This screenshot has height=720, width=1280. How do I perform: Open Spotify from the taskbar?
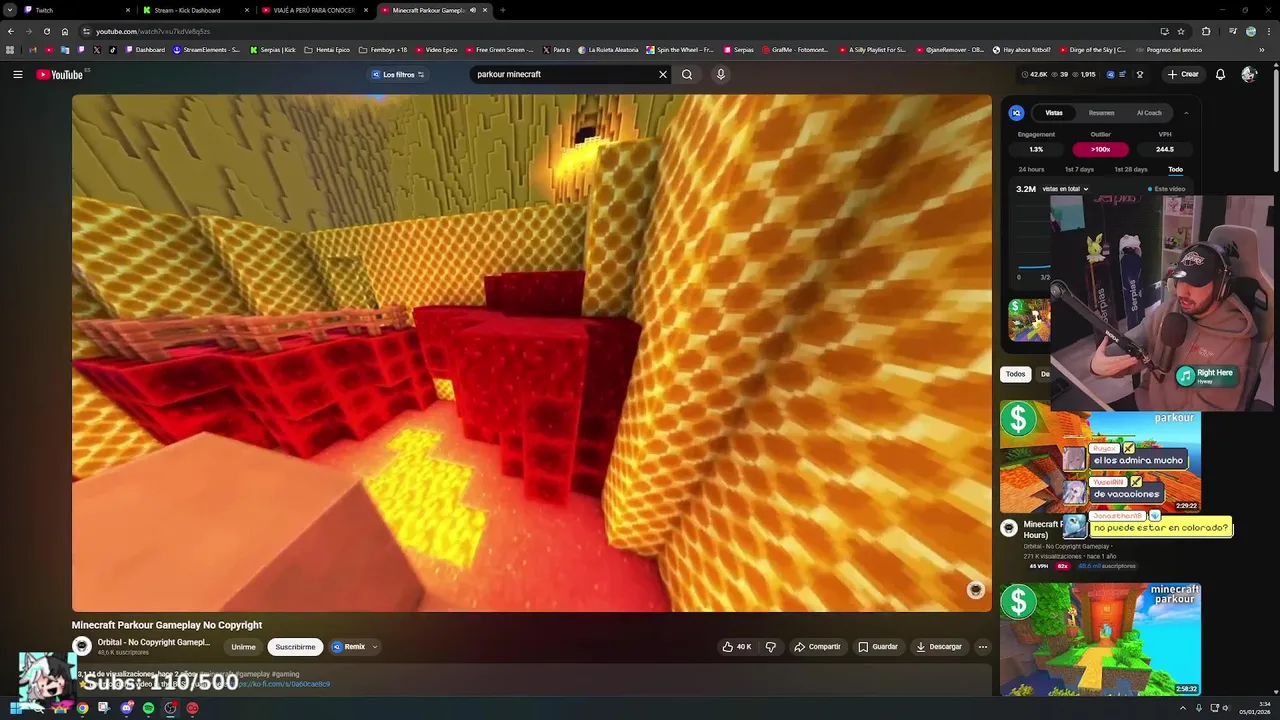point(148,708)
